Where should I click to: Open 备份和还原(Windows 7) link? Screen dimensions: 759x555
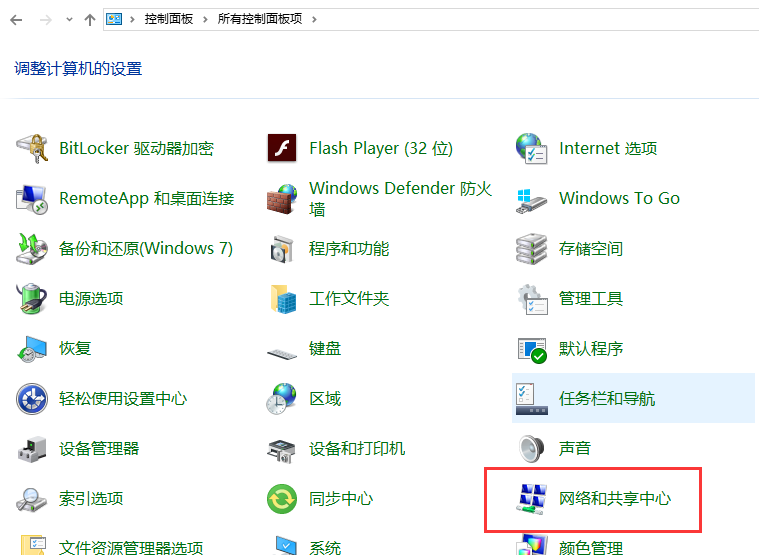tap(146, 248)
